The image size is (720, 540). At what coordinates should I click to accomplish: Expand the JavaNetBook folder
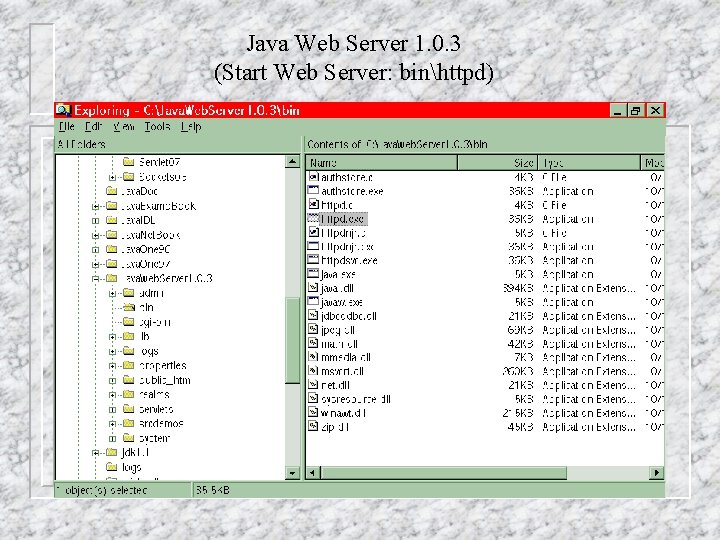(96, 235)
